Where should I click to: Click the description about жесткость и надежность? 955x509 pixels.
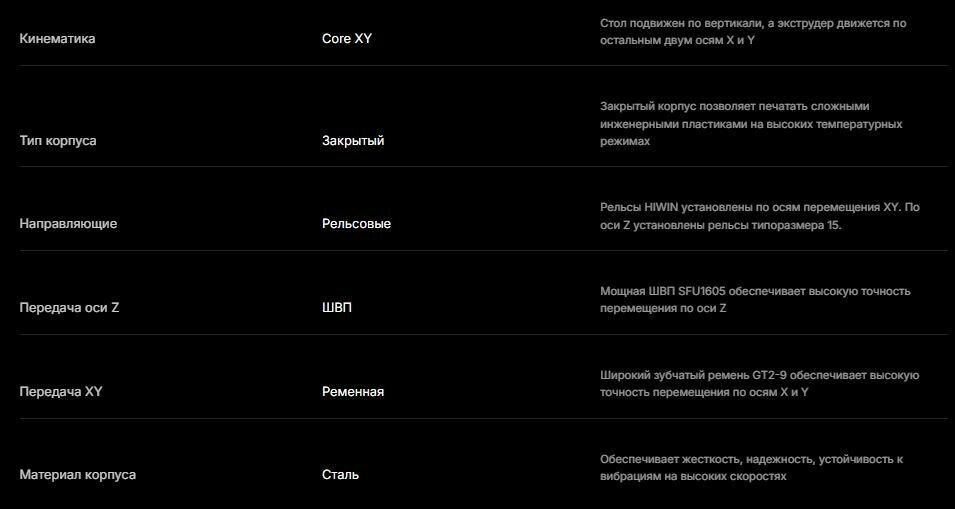coord(752,468)
